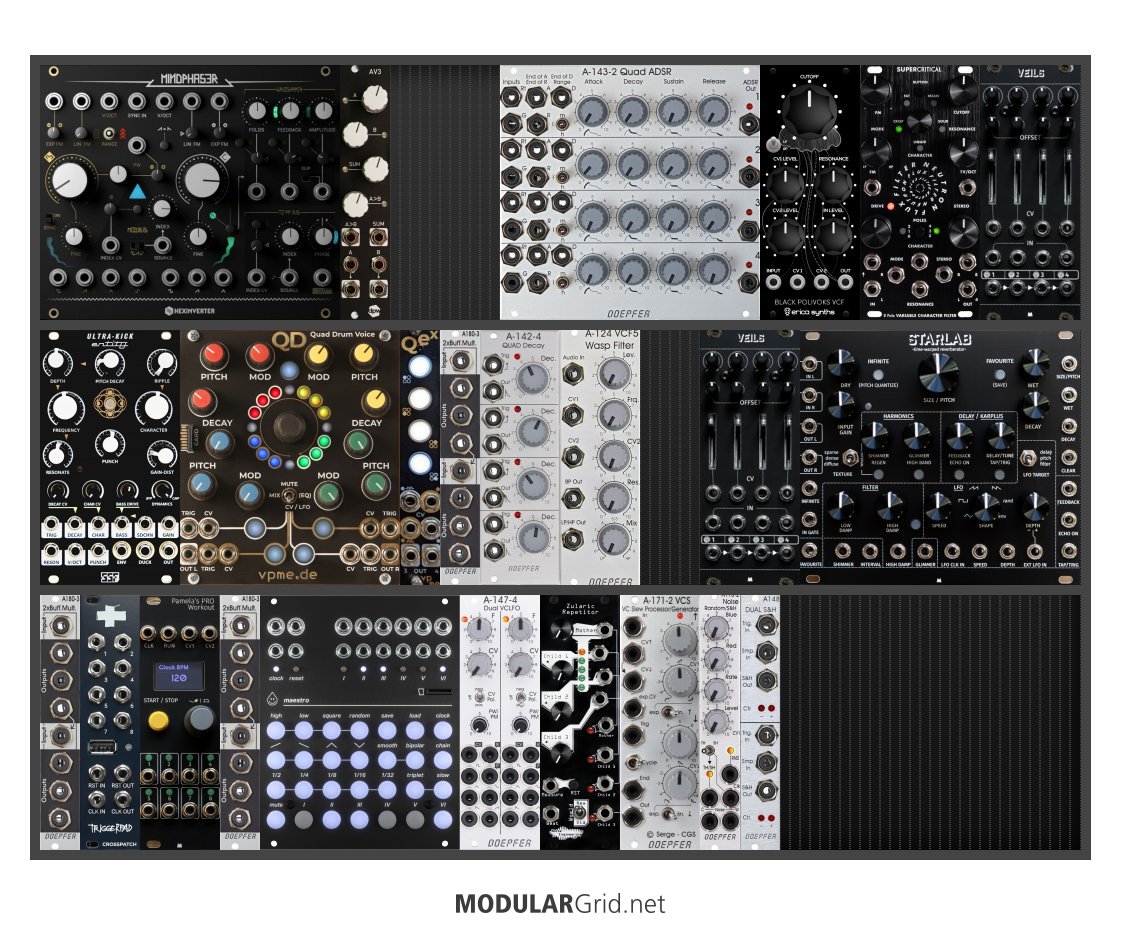Open the Starlab reverberator module
This screenshot has height=925, width=1121.
(x=940, y=457)
